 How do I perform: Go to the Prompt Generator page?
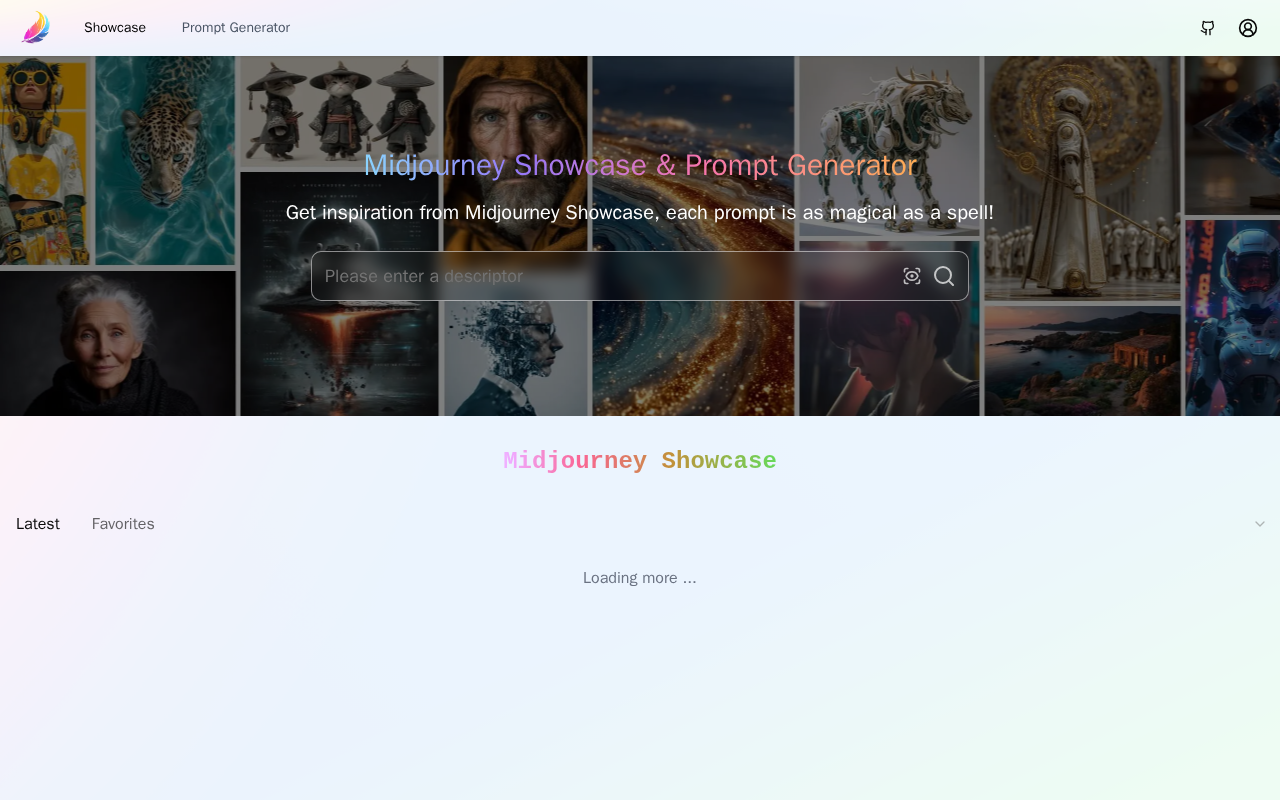[236, 28]
